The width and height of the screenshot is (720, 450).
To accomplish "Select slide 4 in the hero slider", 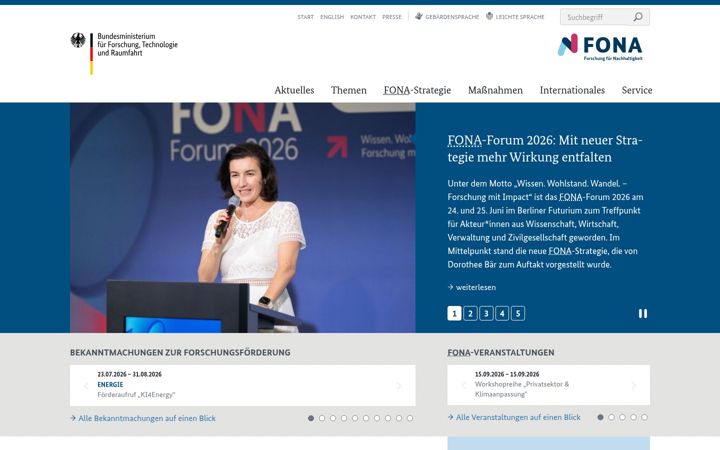I will [502, 313].
